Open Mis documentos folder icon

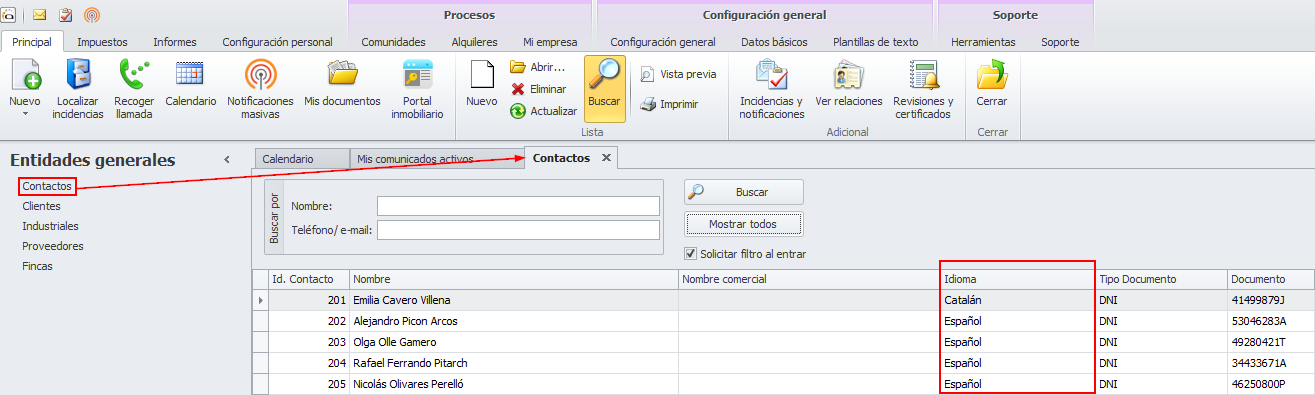(342, 84)
